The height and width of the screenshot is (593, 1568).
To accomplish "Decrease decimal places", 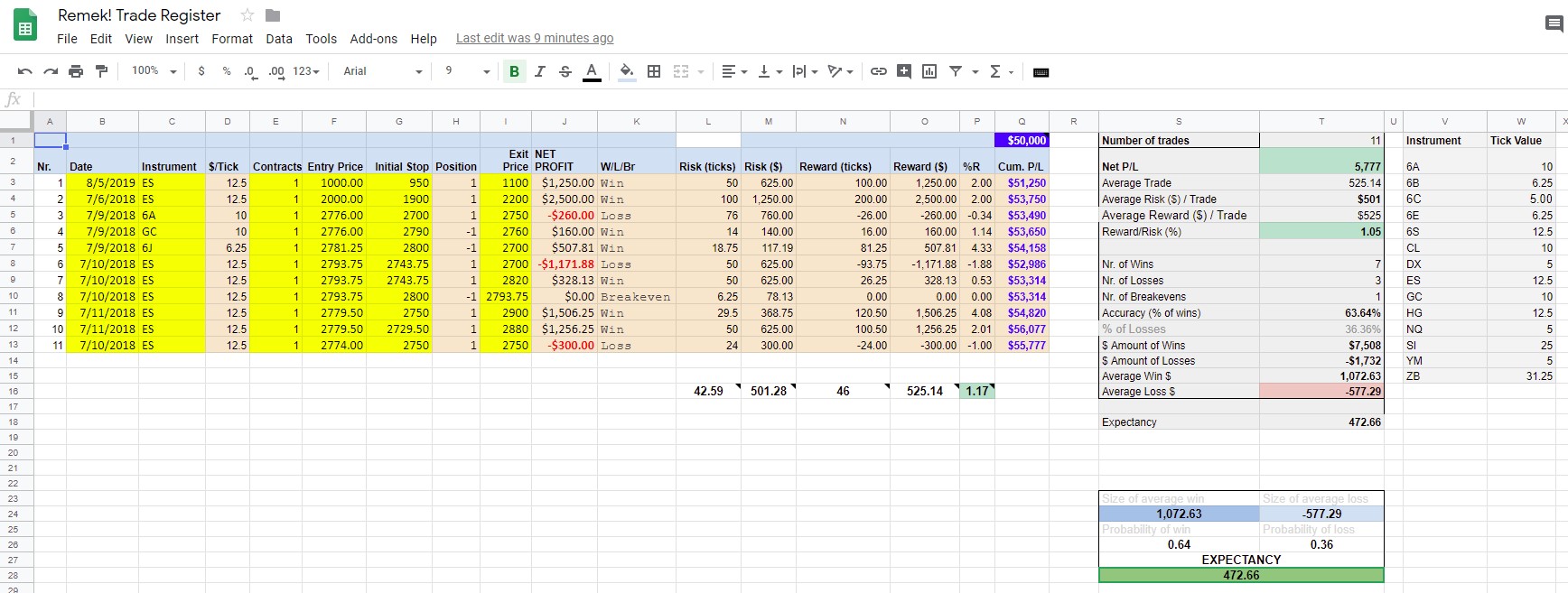I will (250, 71).
